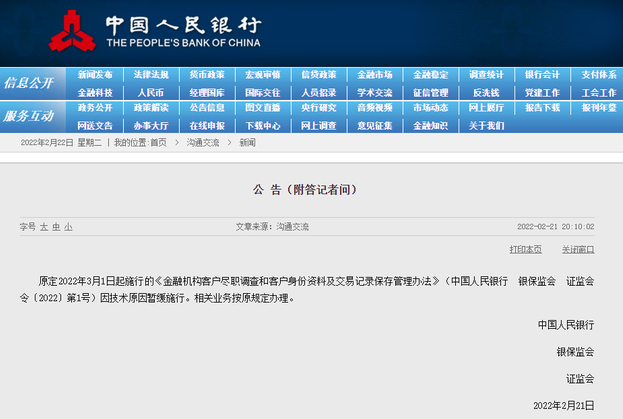Set font size to 大
Screen dimensions: 623x419
click(44, 227)
